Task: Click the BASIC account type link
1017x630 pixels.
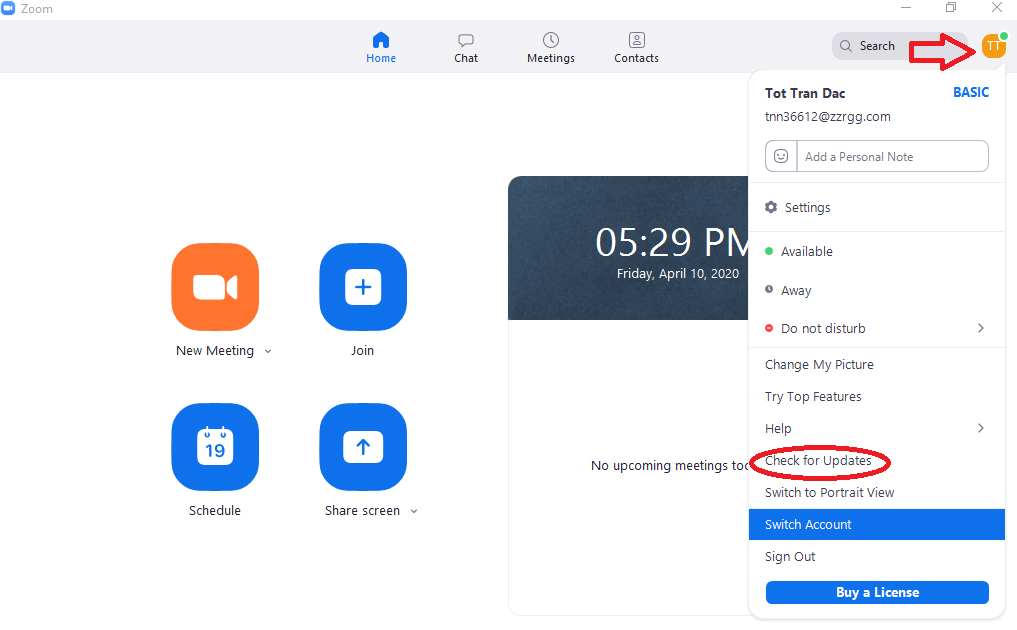Action: [x=970, y=92]
